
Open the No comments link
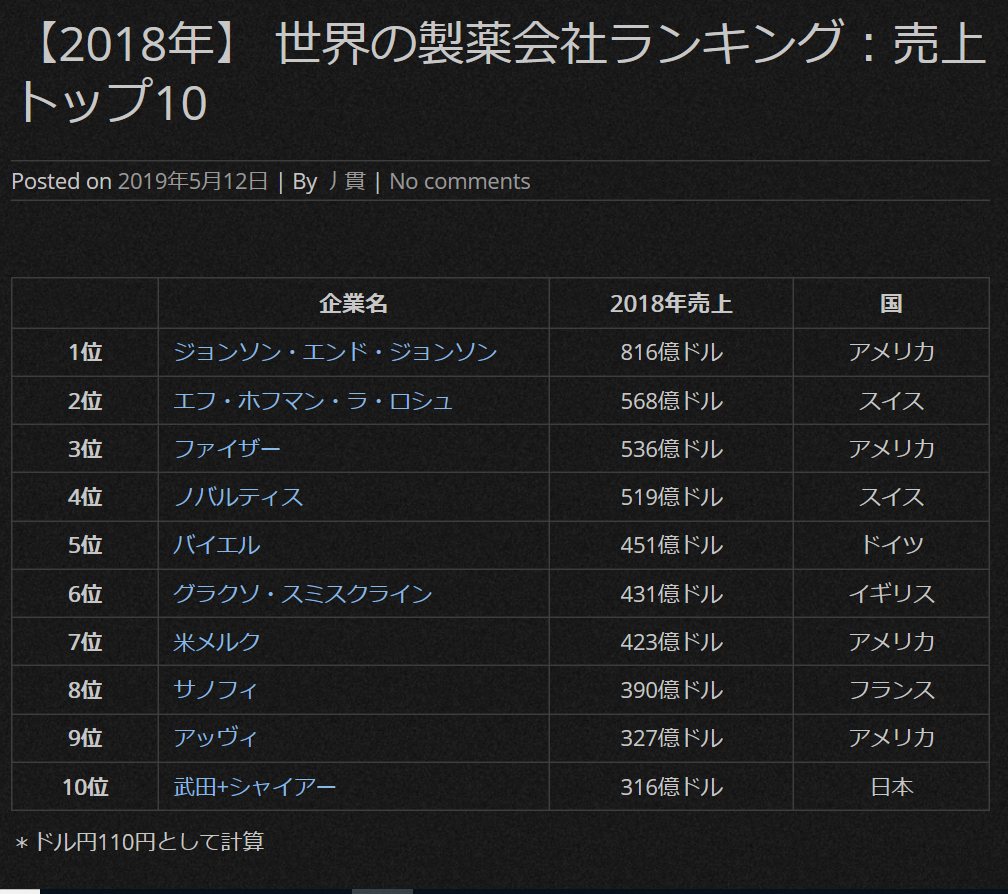pyautogui.click(x=459, y=182)
